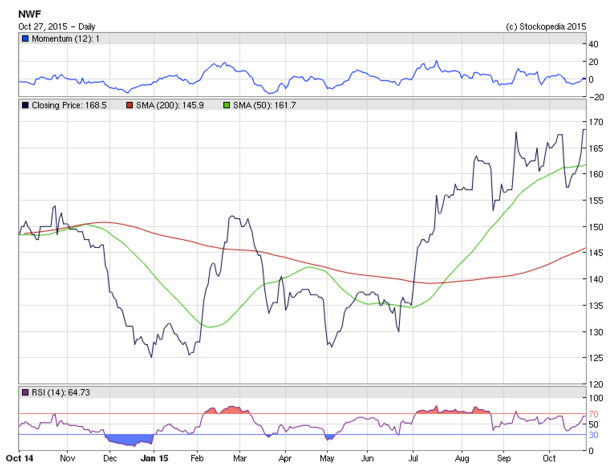Click the 155 price axis label
The image size is (610, 470).
click(x=596, y=200)
